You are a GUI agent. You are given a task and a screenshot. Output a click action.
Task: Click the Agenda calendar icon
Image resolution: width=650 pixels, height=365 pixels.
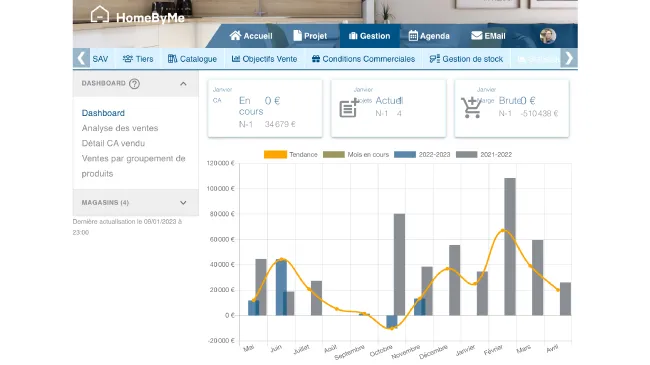413,36
